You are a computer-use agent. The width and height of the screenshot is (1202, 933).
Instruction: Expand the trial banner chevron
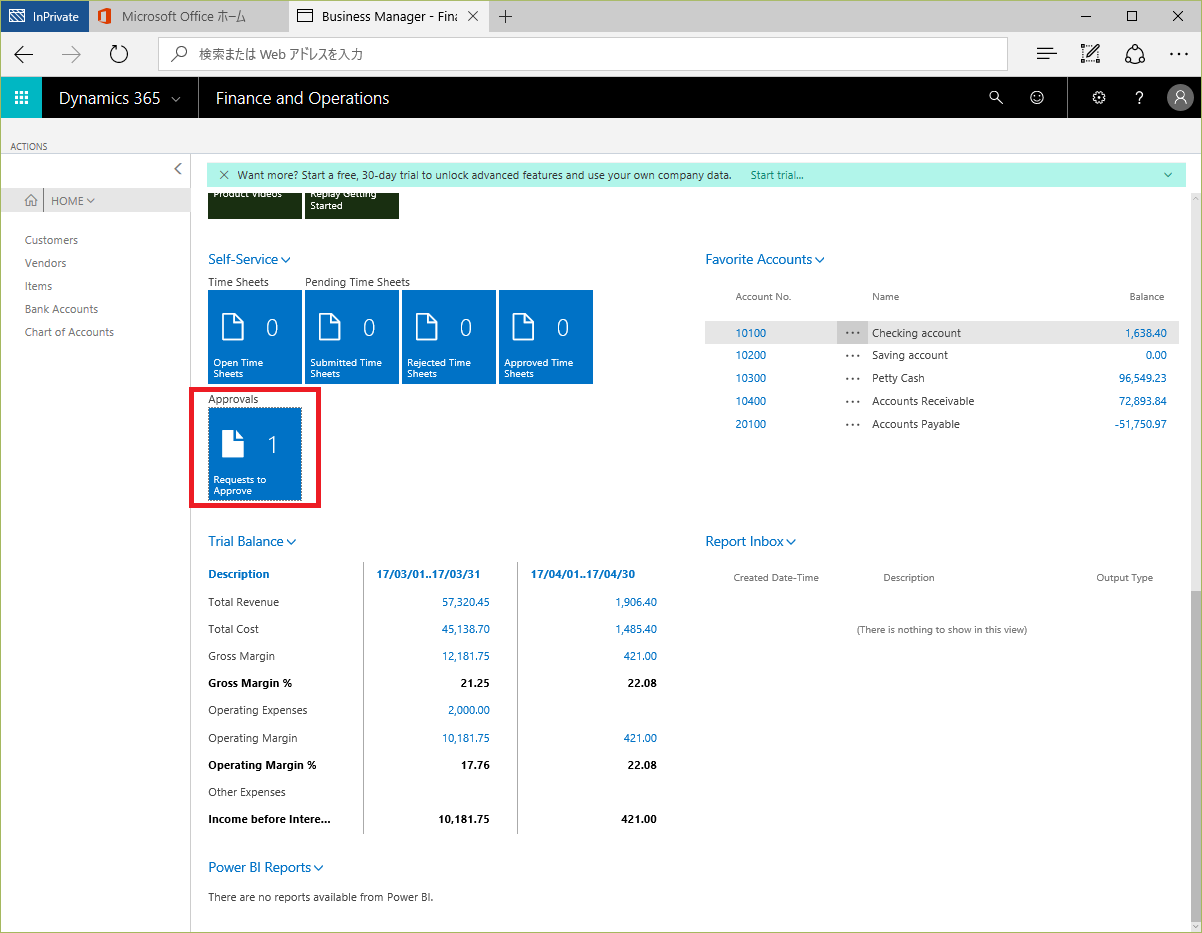point(1168,175)
